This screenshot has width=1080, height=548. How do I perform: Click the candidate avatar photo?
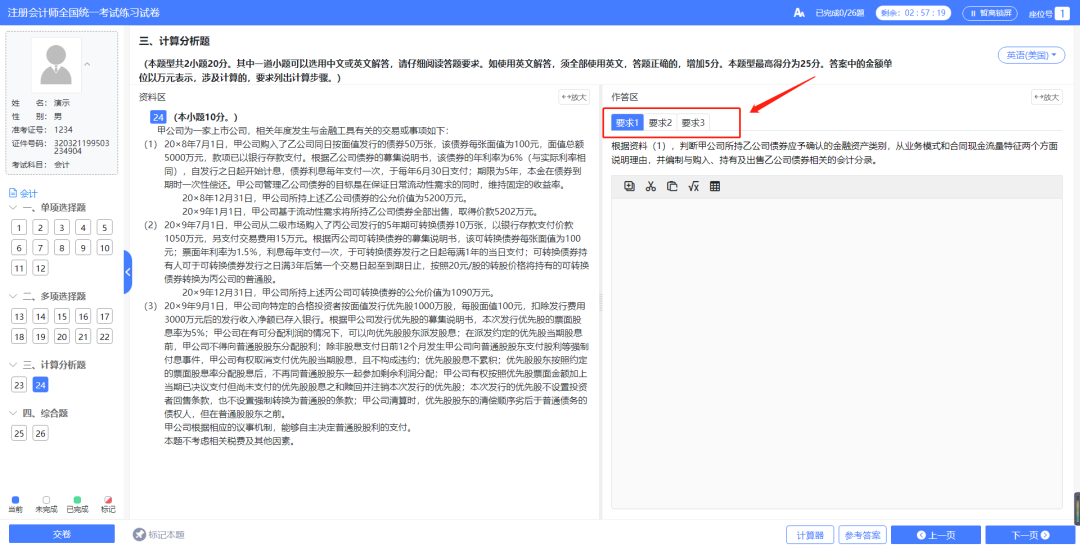click(x=56, y=65)
